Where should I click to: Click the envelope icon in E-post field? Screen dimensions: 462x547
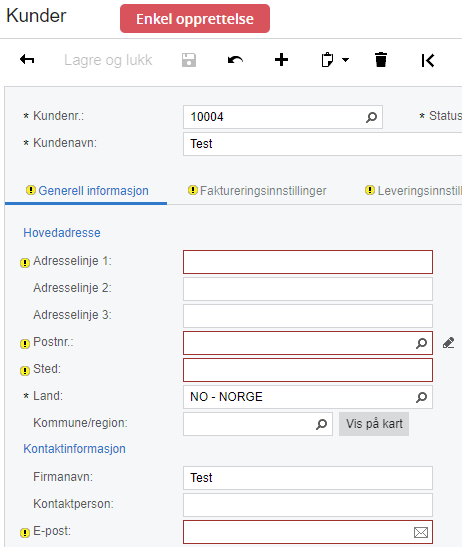pos(421,532)
